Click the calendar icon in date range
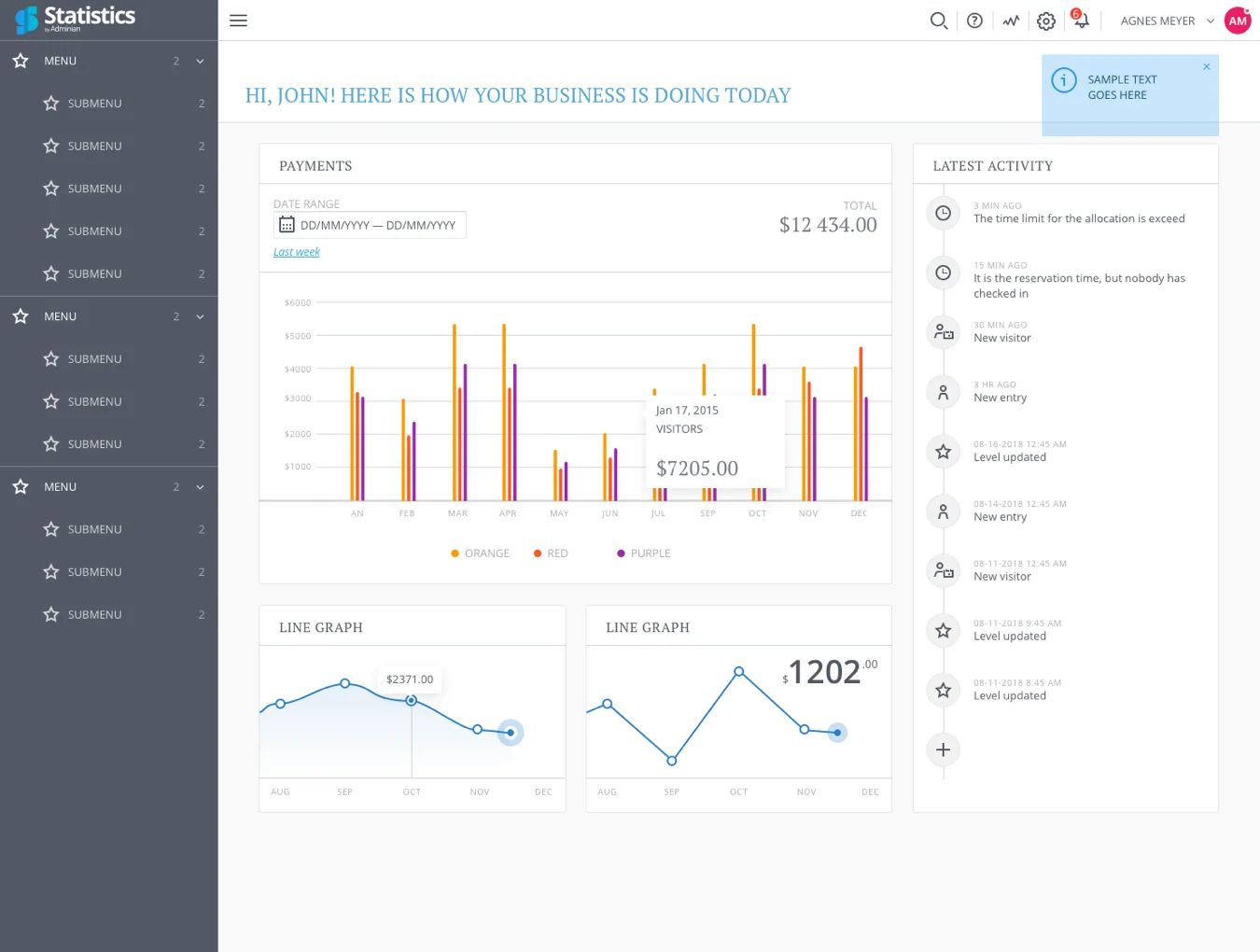The image size is (1260, 952). click(x=287, y=225)
